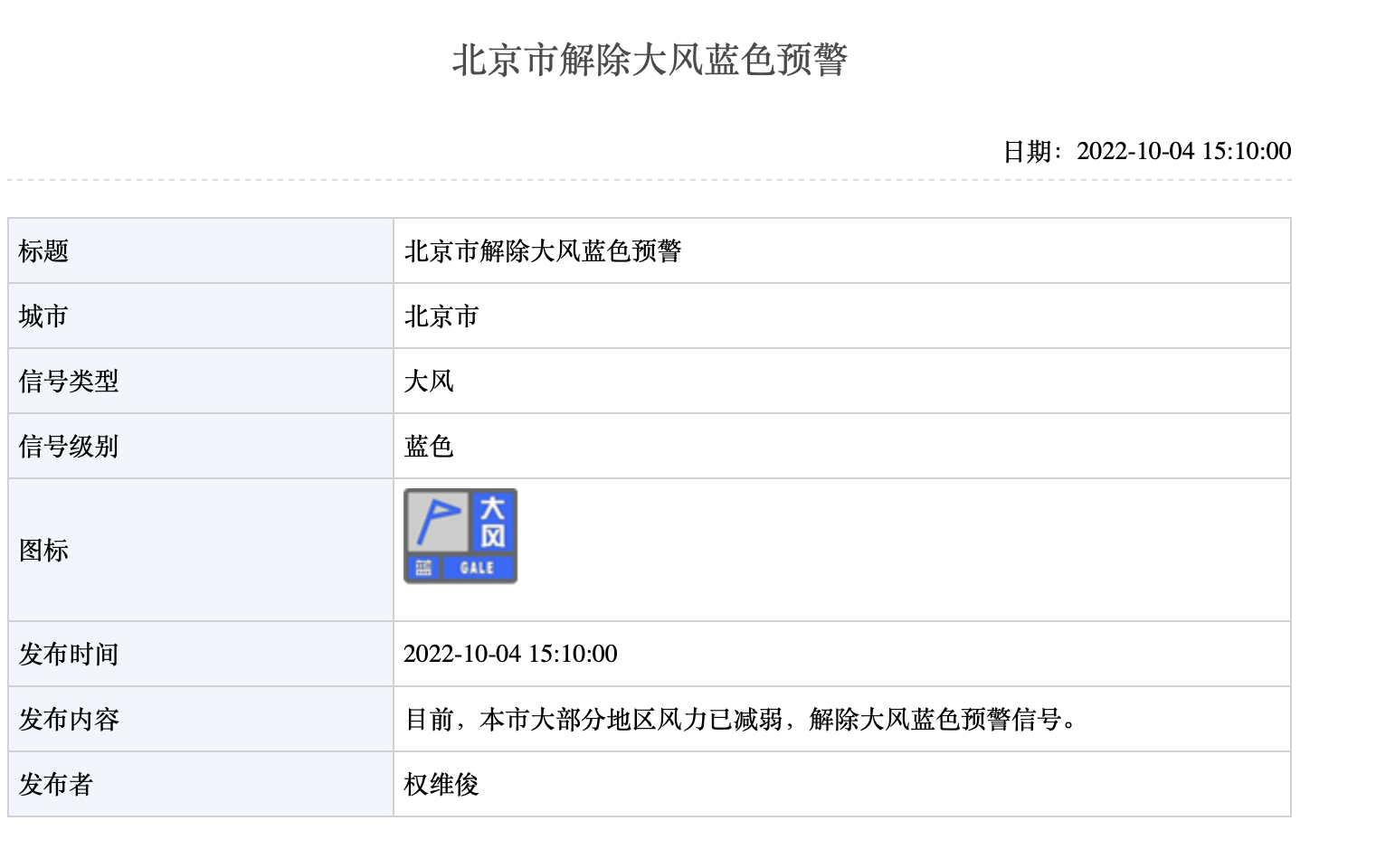Click the 图标 row label
The width and height of the screenshot is (1395, 868).
pyautogui.click(x=43, y=551)
